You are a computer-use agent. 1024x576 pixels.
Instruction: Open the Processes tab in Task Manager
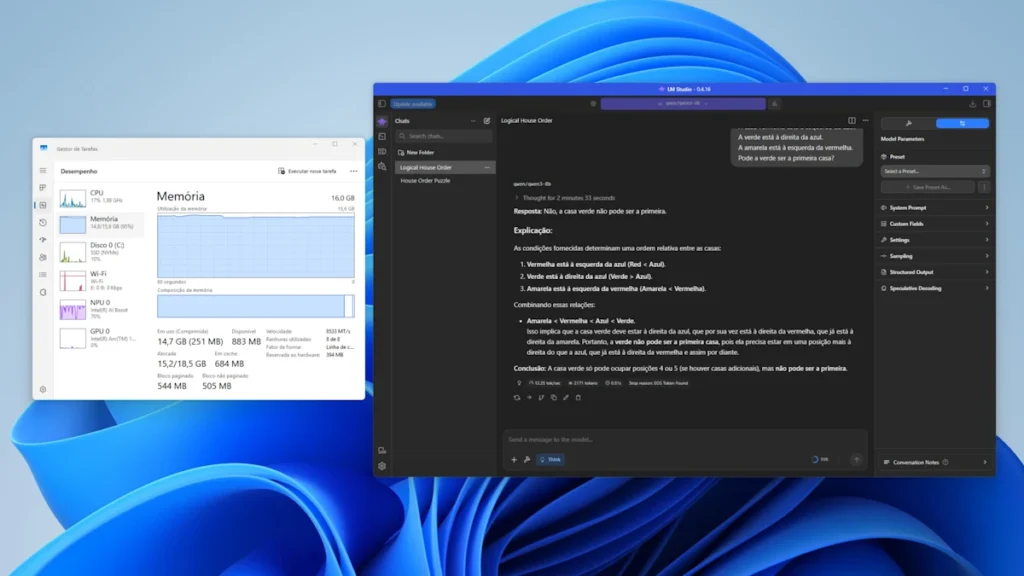[43, 188]
